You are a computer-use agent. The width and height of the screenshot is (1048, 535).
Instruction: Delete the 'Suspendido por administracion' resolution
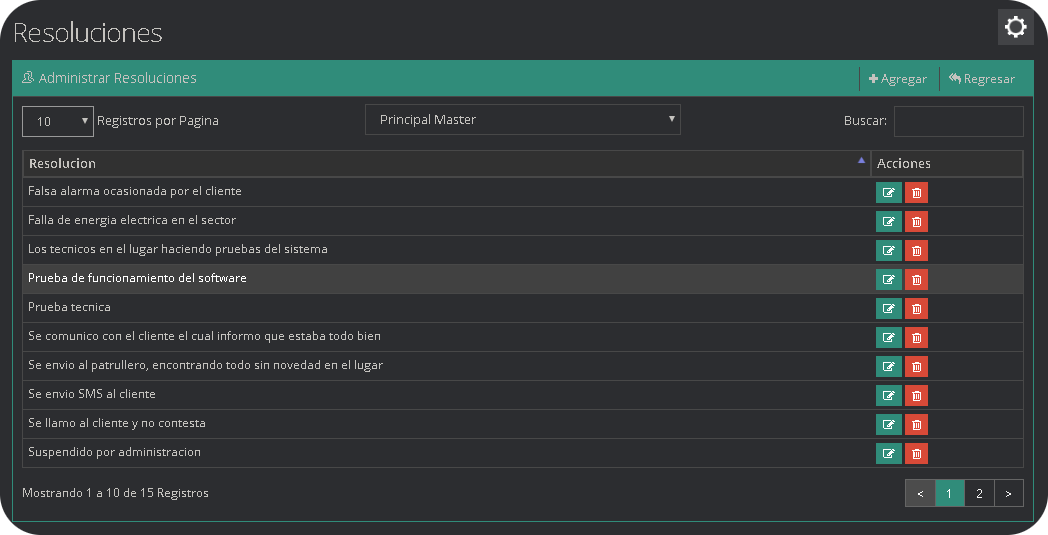coord(916,453)
